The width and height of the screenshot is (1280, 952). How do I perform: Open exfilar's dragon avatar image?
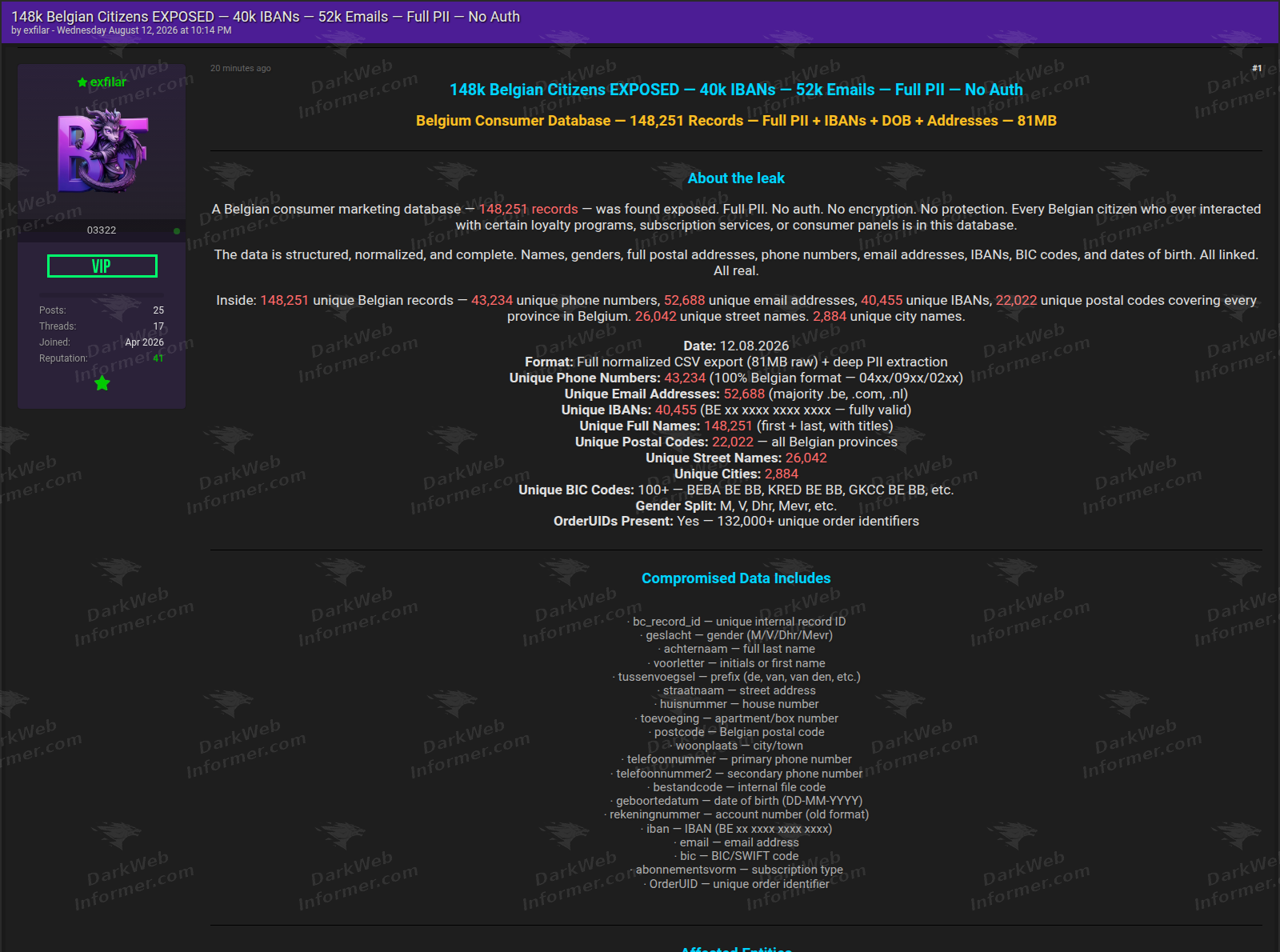click(102, 150)
